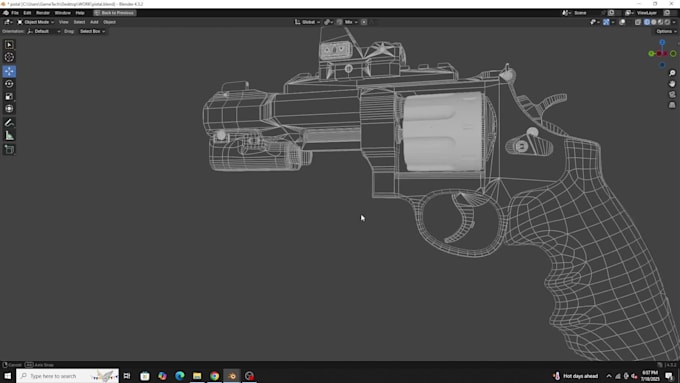Image resolution: width=680 pixels, height=383 pixels.
Task: Open the viewport Select menu
Action: click(79, 22)
